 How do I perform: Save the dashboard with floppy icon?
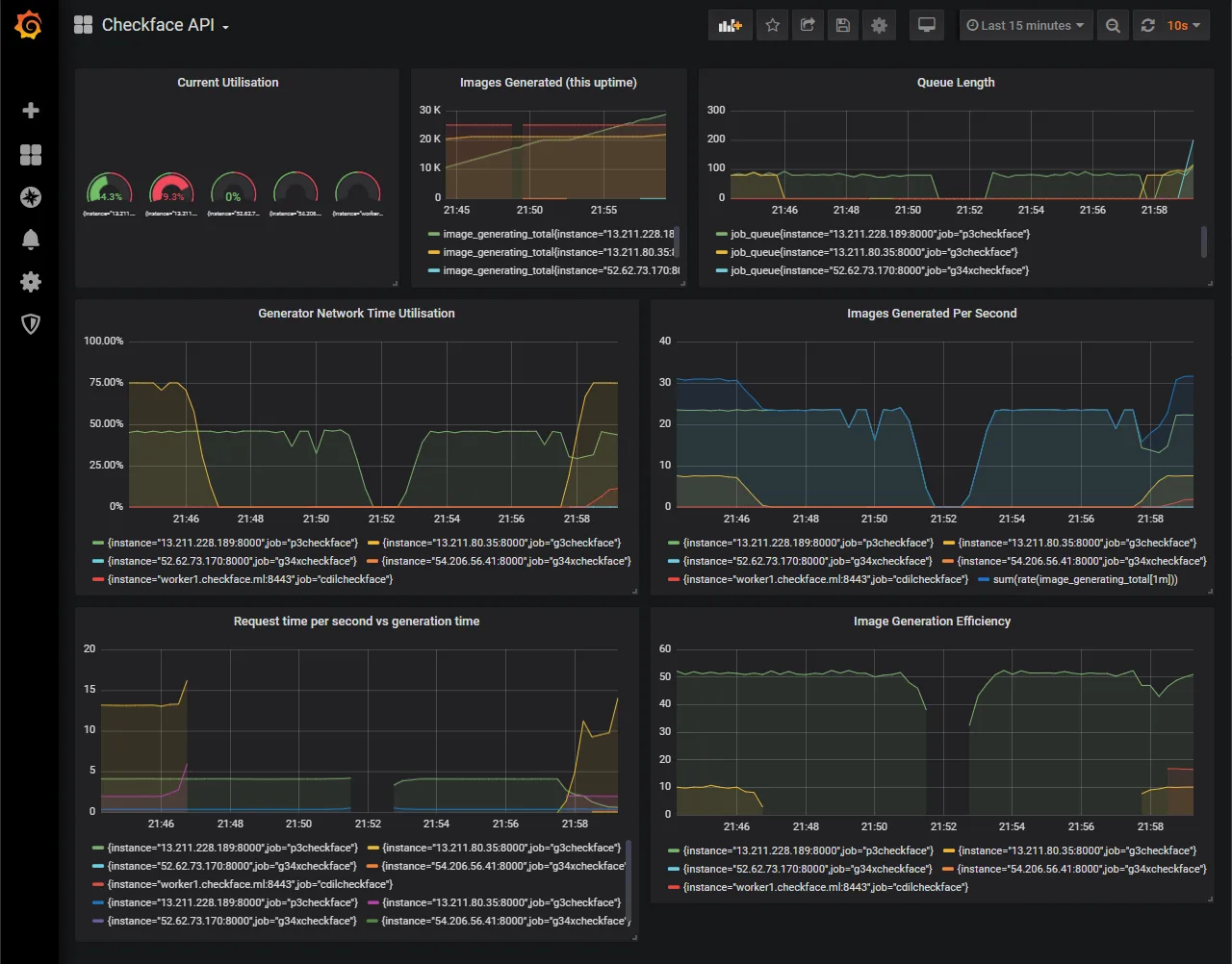843,26
